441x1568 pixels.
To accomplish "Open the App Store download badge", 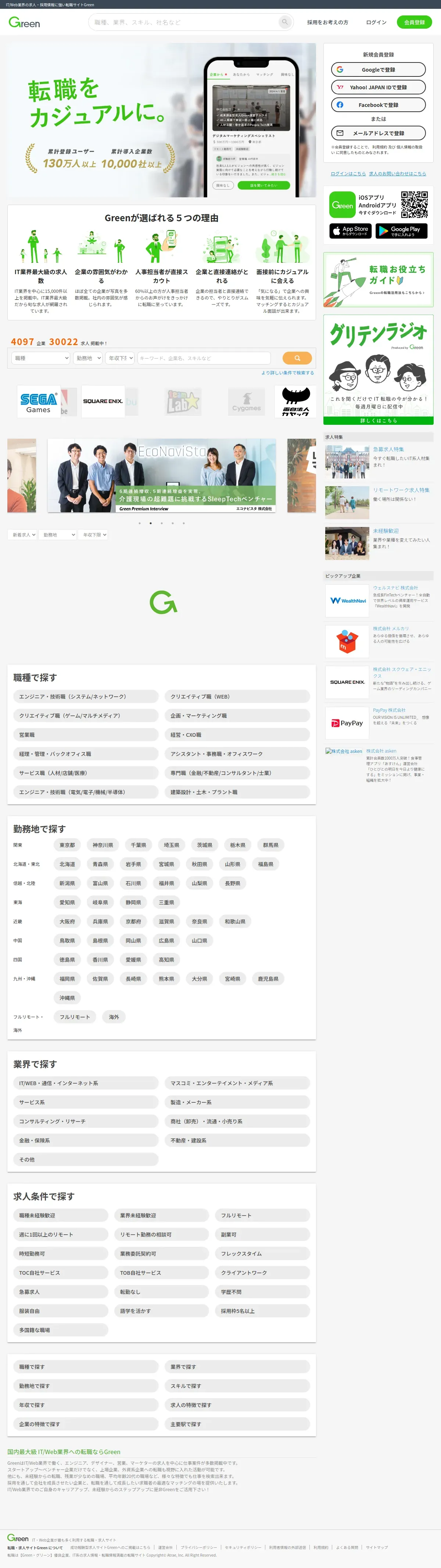I will click(351, 231).
